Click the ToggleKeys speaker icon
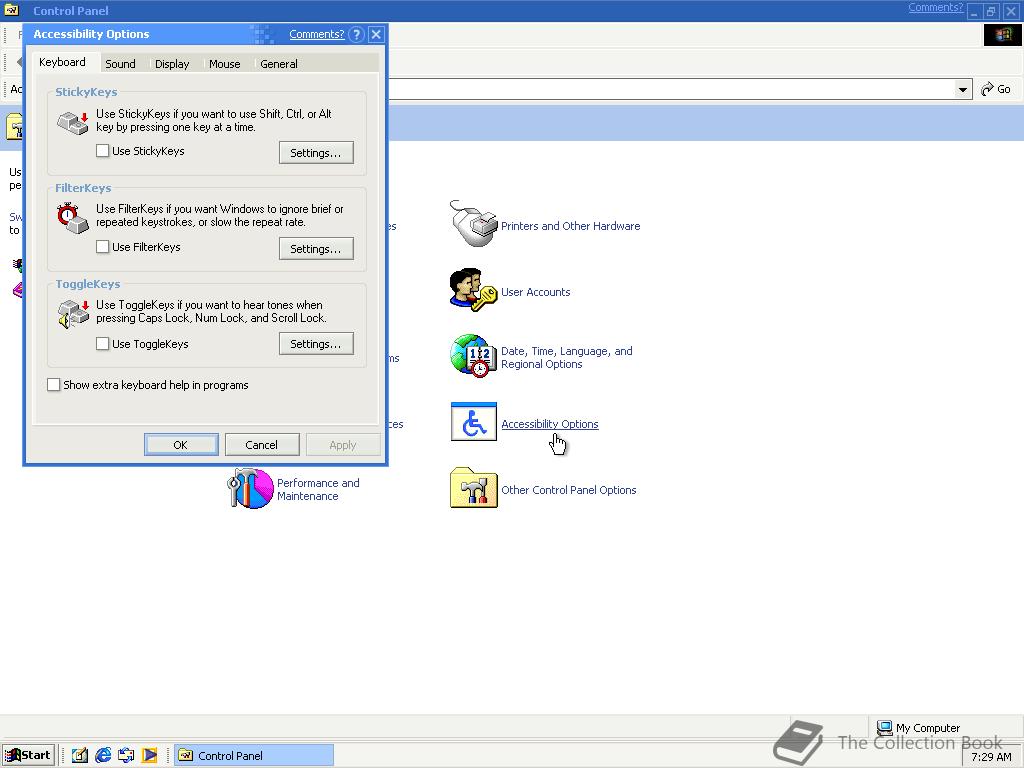 [x=72, y=314]
